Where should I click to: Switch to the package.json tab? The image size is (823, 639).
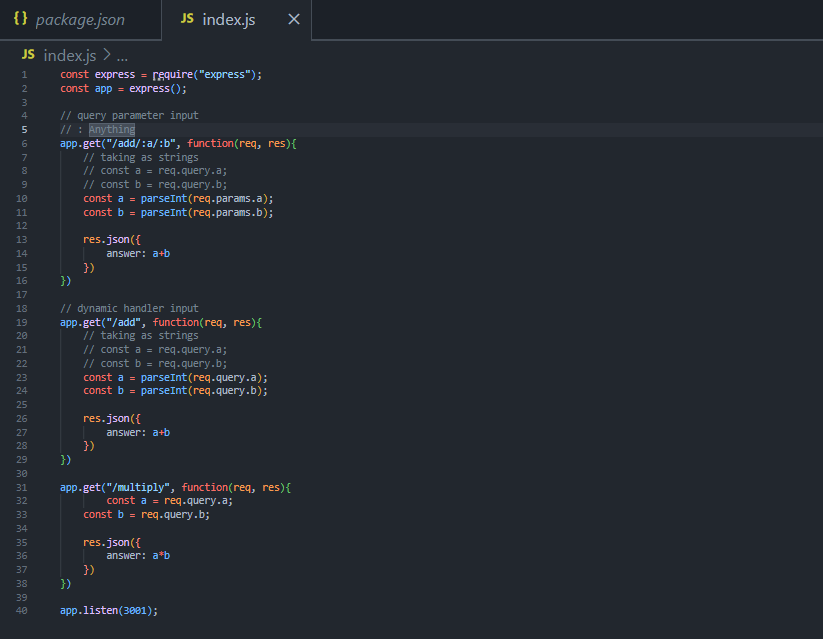80,19
